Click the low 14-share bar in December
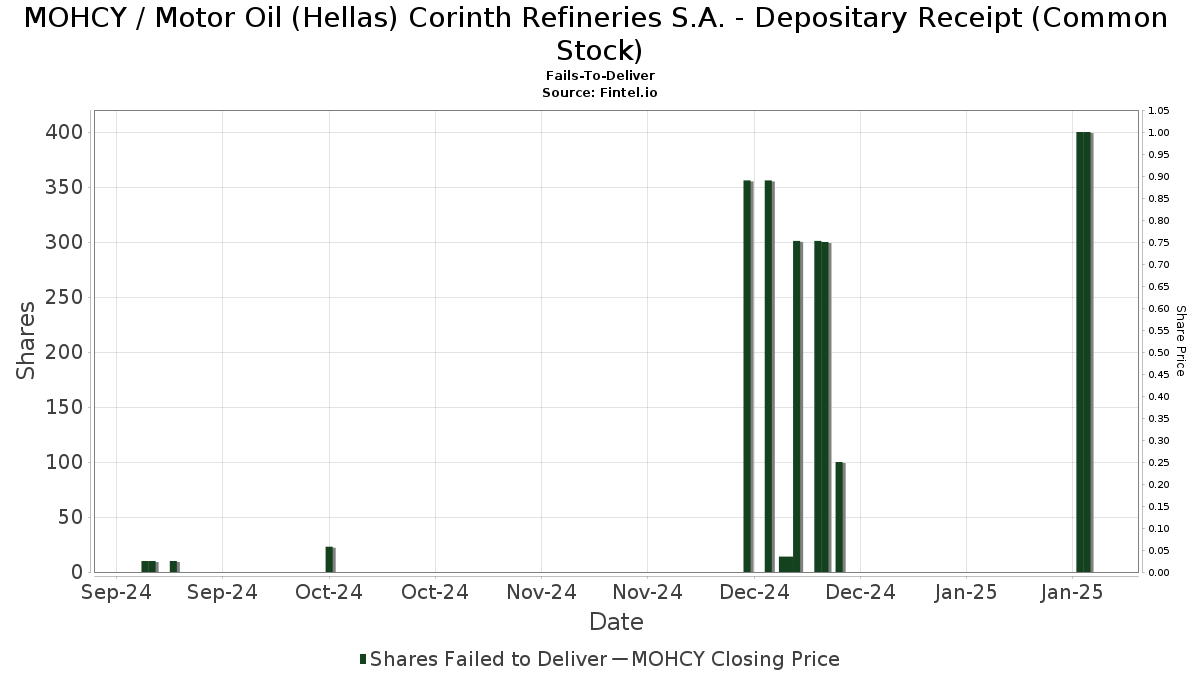 tap(786, 564)
